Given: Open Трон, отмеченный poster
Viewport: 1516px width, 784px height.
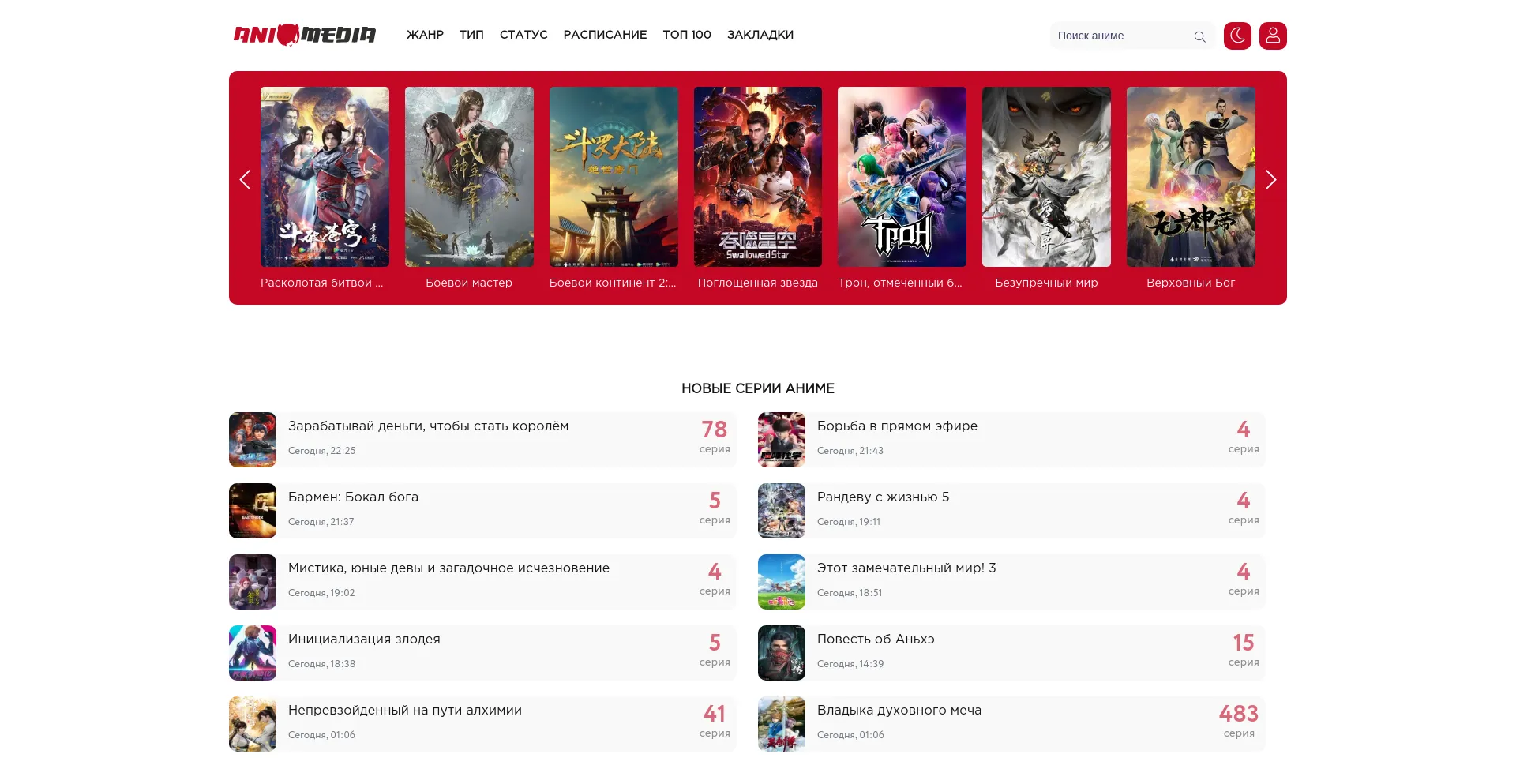Looking at the screenshot, I should pos(902,177).
